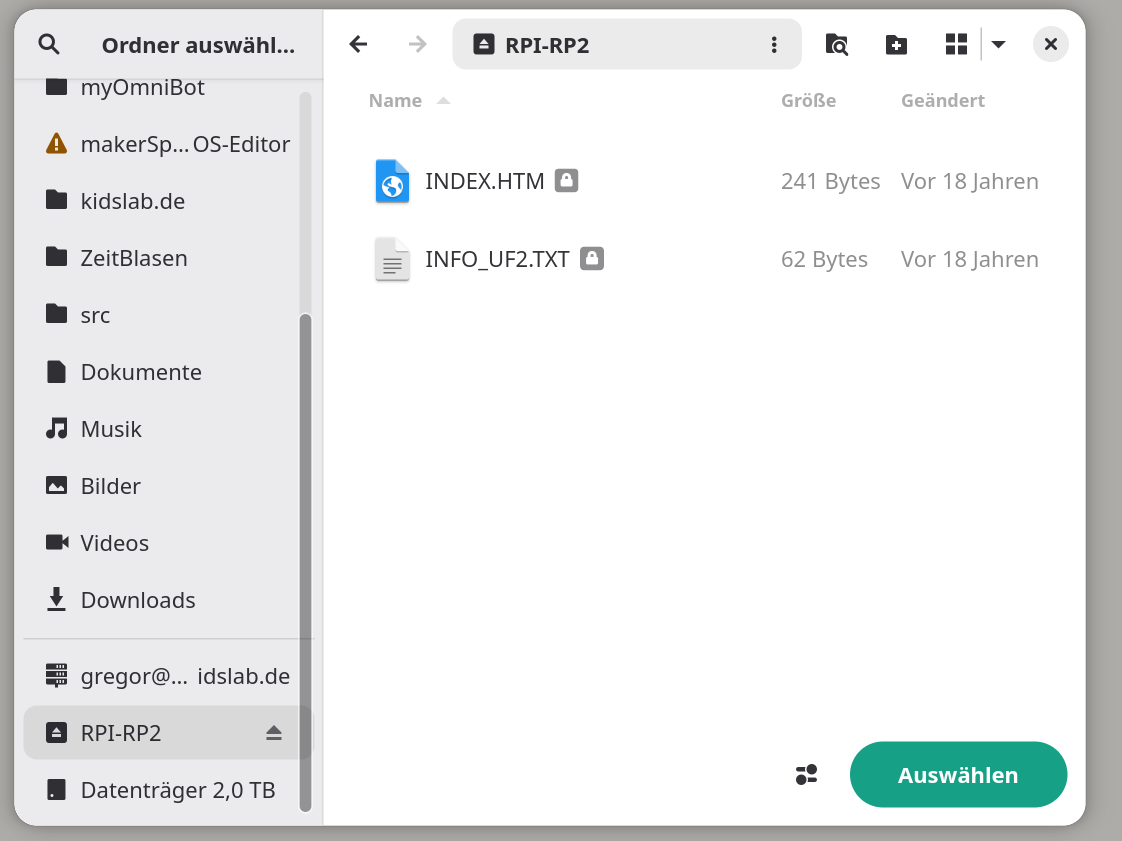Viewport: 1122px width, 841px height.
Task: Close the folder chooser dialog
Action: click(1050, 44)
